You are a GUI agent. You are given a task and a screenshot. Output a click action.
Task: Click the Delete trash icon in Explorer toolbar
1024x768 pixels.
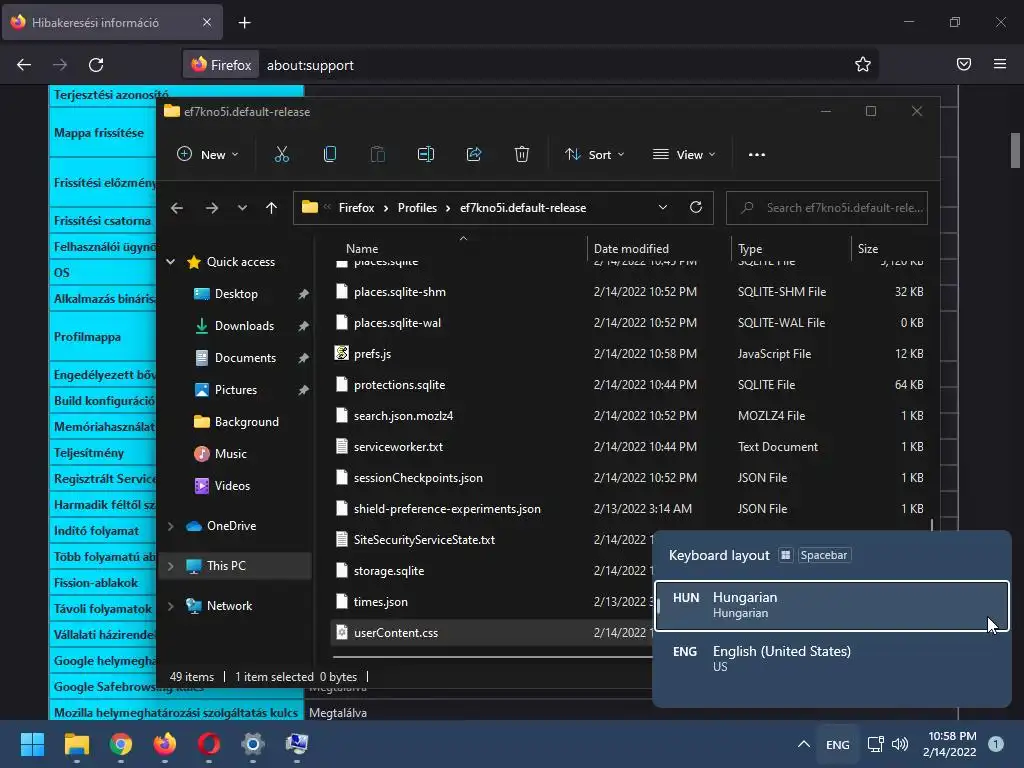click(521, 155)
